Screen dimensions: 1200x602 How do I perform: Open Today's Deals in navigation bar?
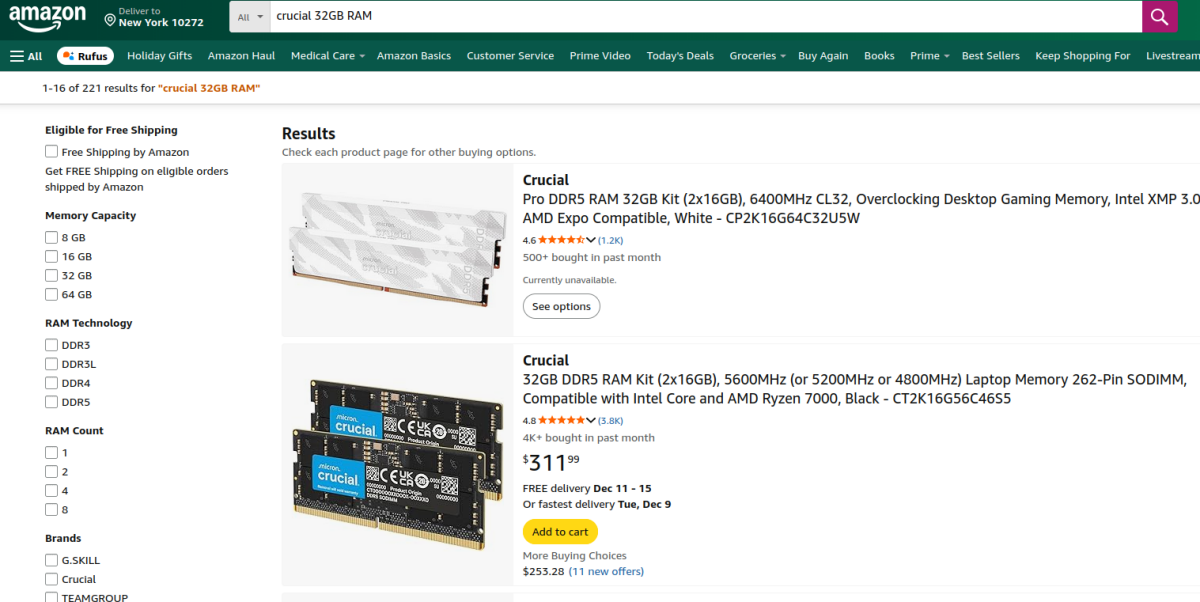[x=680, y=56]
